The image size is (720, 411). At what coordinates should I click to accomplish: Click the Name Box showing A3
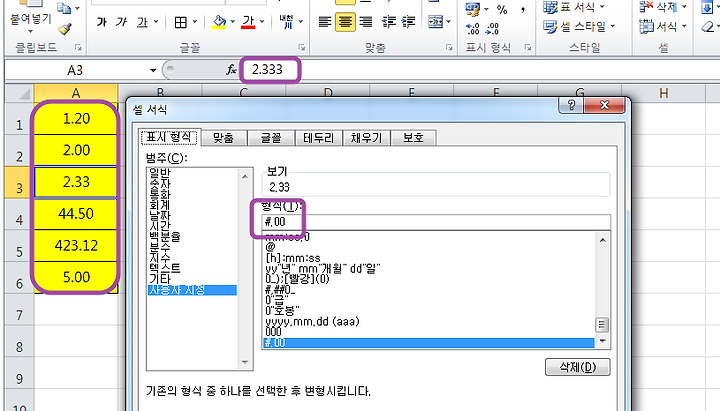(76, 70)
